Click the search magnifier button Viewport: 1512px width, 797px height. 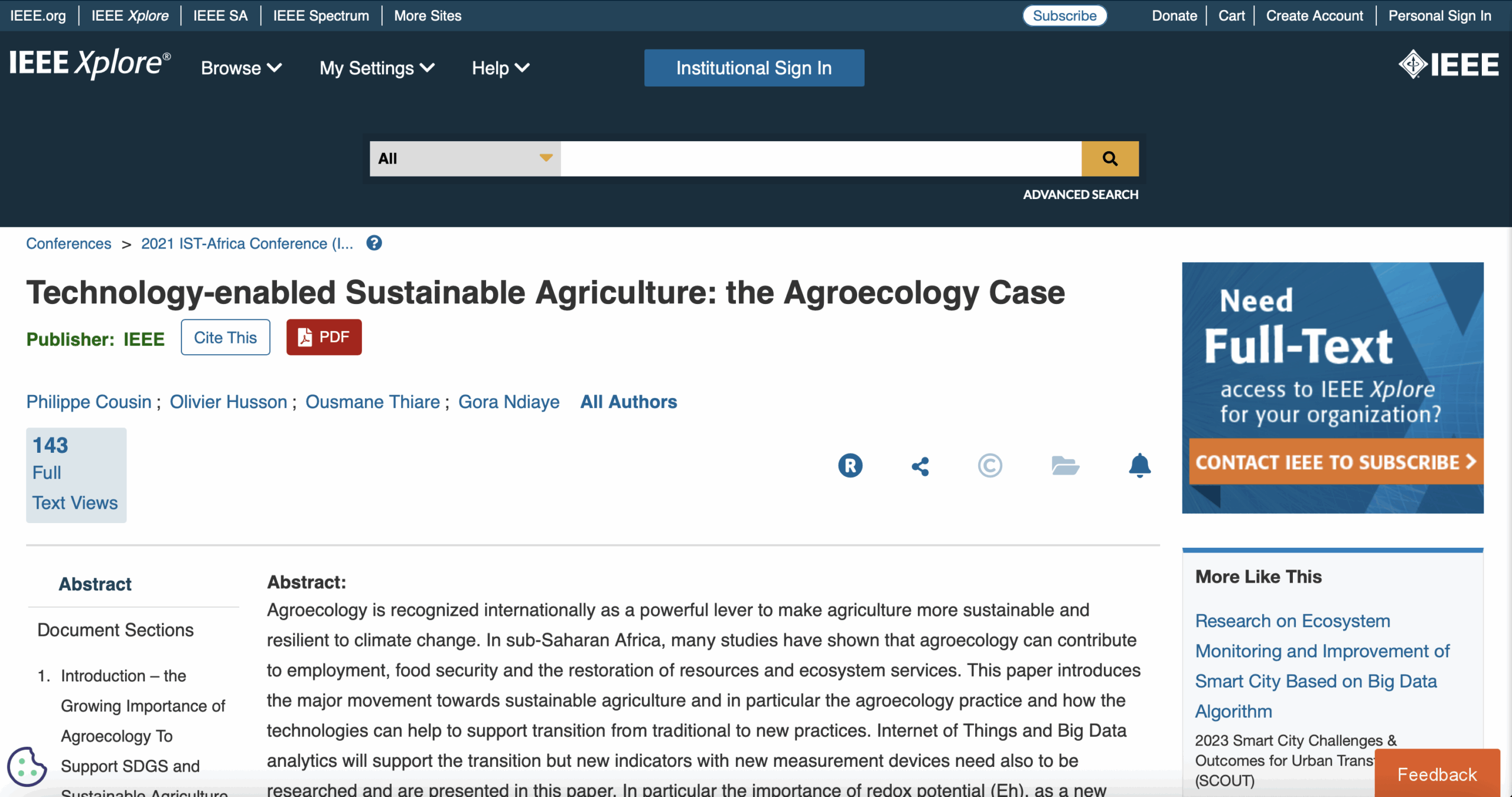pos(1110,158)
